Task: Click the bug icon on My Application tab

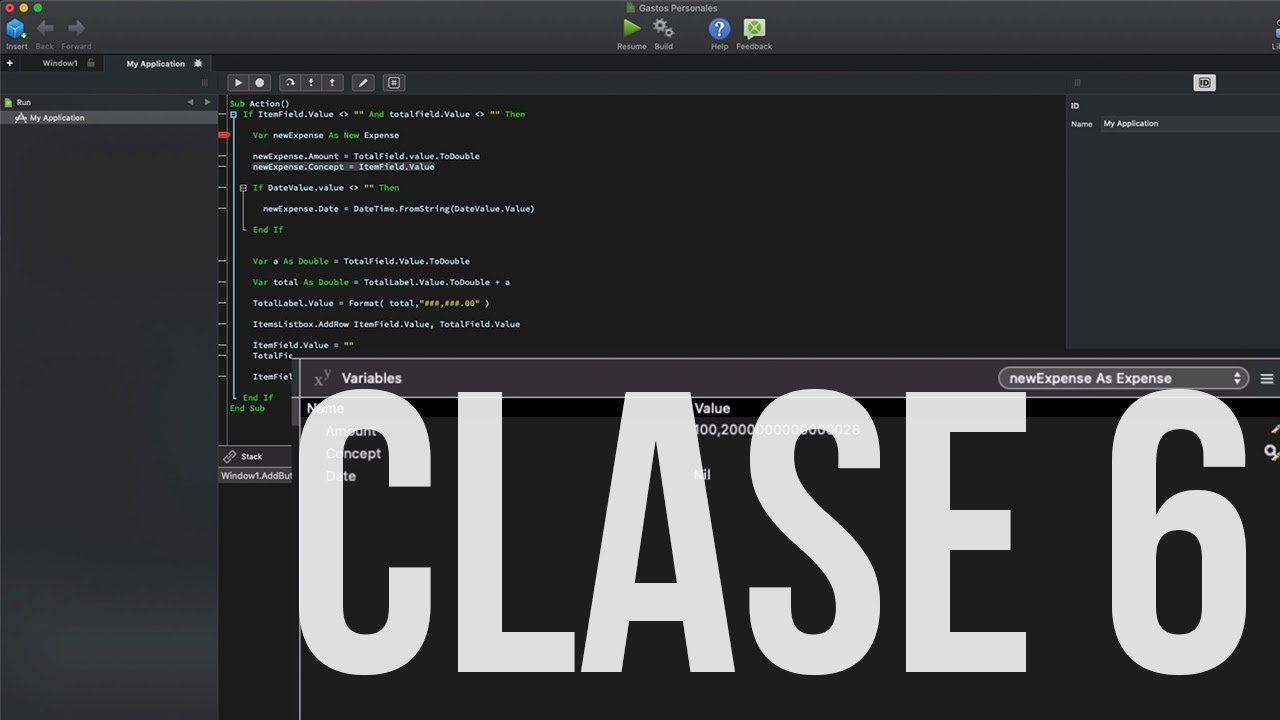Action: [x=198, y=63]
